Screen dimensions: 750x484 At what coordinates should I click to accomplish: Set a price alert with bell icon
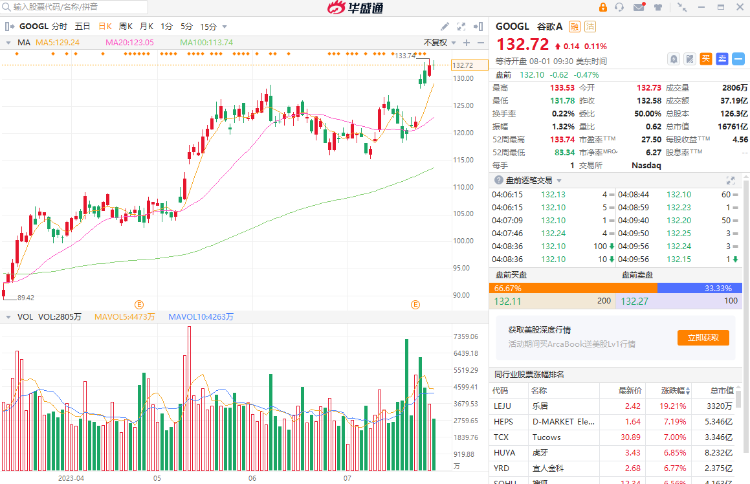coord(673,59)
